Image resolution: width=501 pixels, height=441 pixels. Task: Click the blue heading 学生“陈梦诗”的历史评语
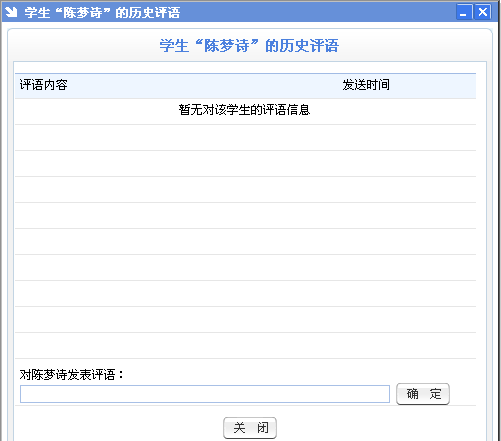[249, 46]
